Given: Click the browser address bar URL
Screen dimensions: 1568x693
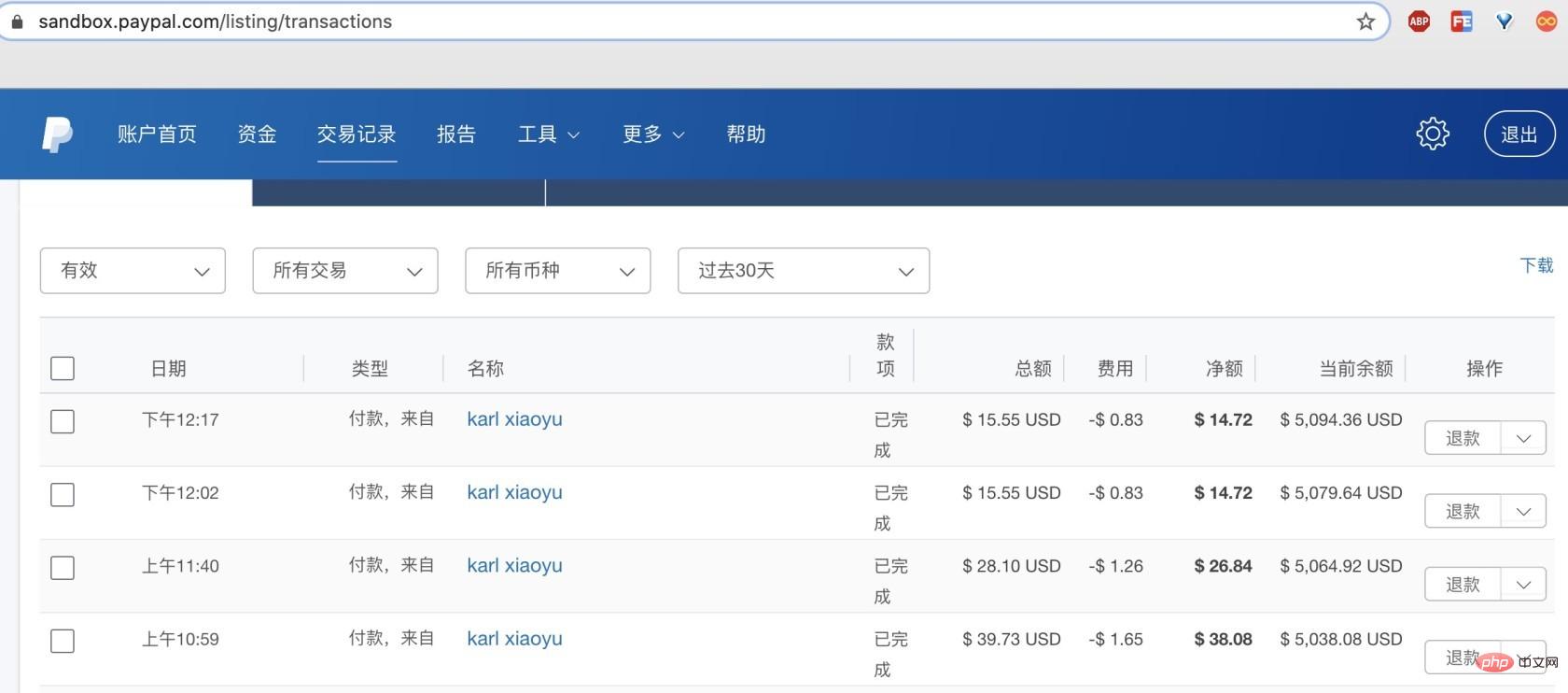Looking at the screenshot, I should click(x=215, y=21).
